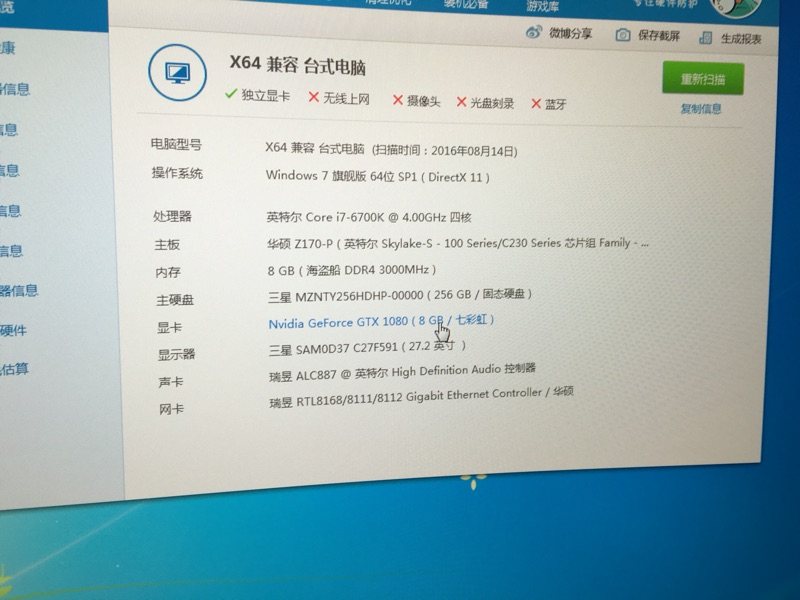Click the 复制信息 link
Image resolution: width=800 pixels, height=600 pixels.
701,108
